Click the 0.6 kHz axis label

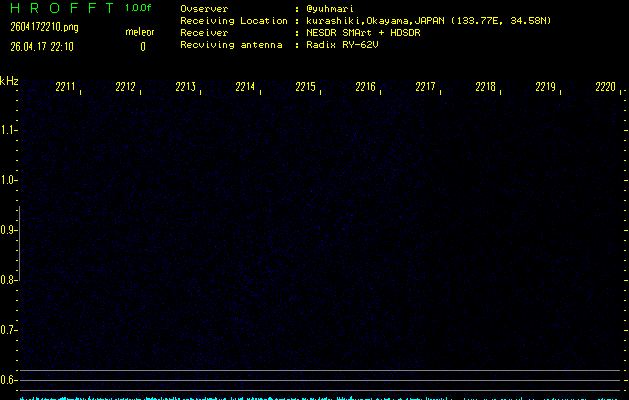click(x=8, y=380)
